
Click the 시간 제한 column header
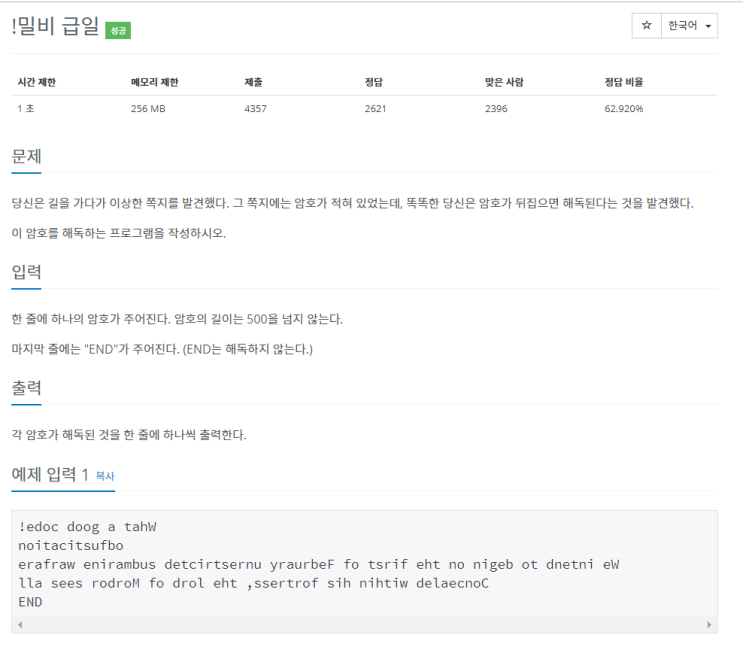click(36, 82)
